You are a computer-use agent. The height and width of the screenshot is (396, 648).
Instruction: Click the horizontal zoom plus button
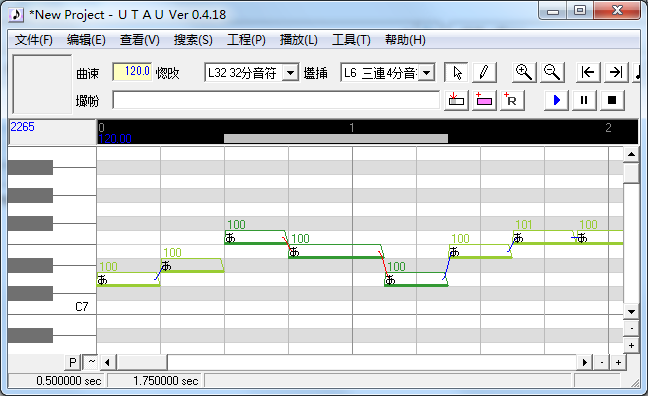[x=618, y=363]
